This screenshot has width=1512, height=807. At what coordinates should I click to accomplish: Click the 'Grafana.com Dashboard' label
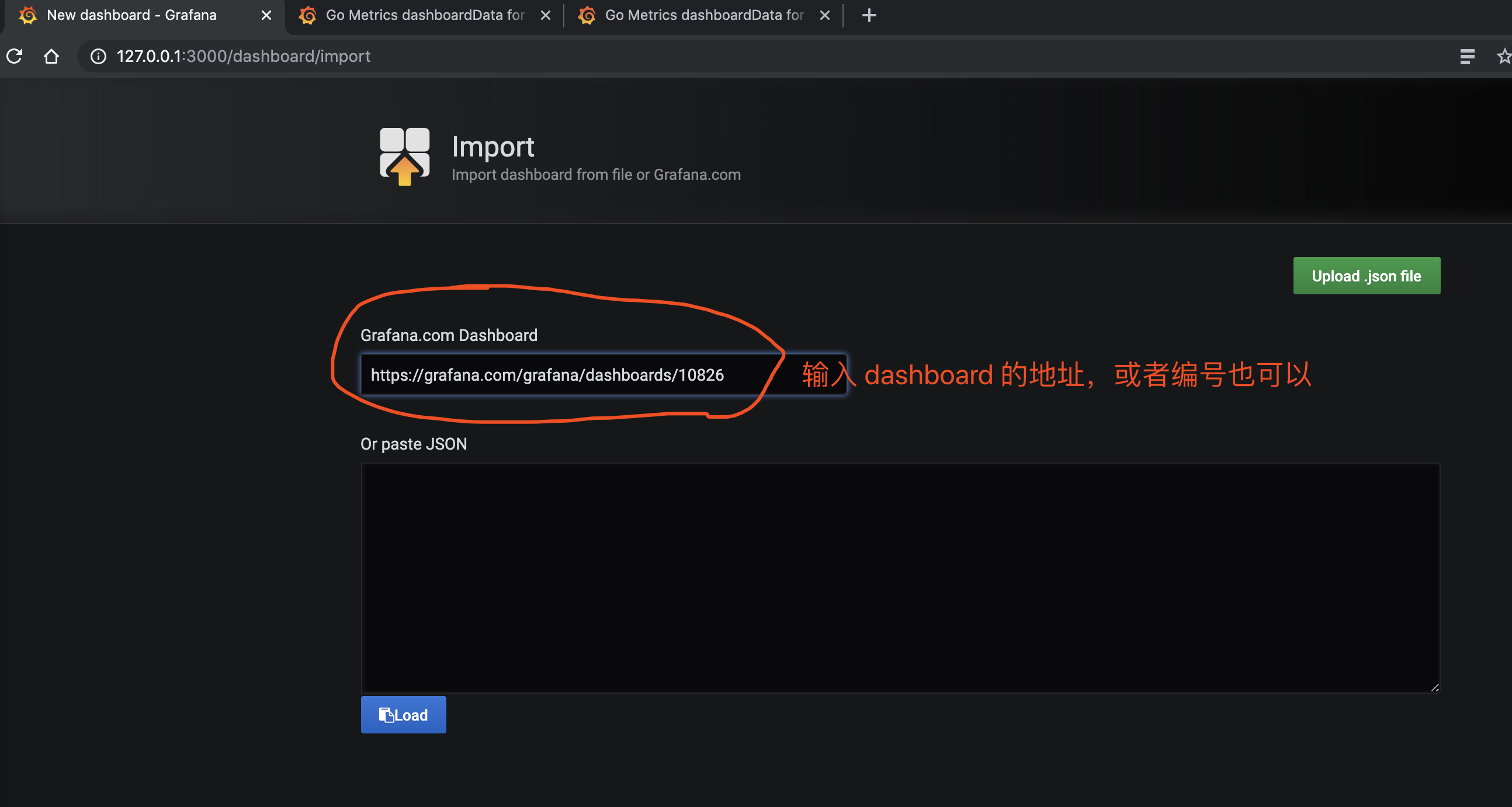pos(449,335)
